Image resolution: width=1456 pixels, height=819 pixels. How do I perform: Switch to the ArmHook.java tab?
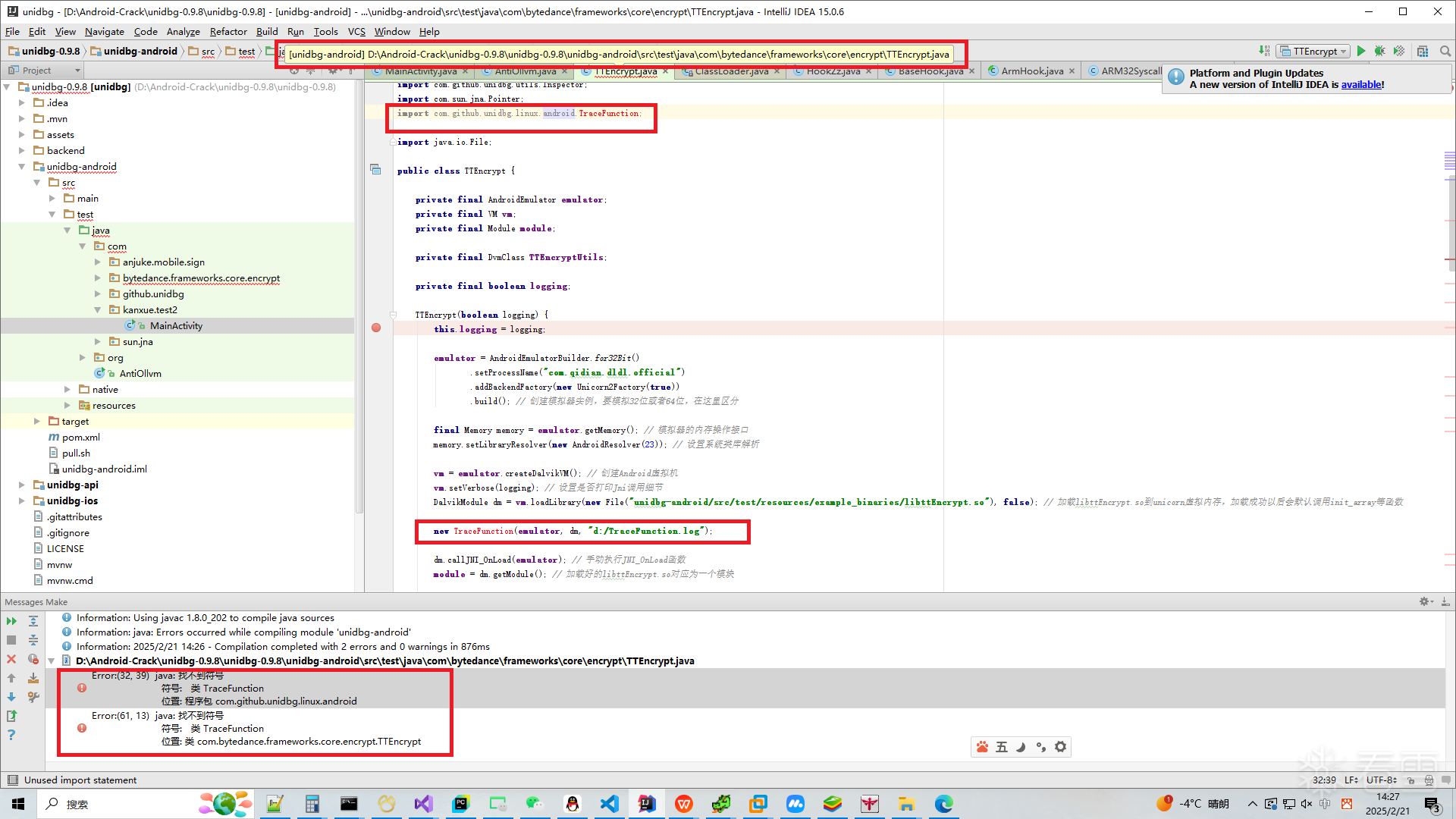tap(1031, 71)
